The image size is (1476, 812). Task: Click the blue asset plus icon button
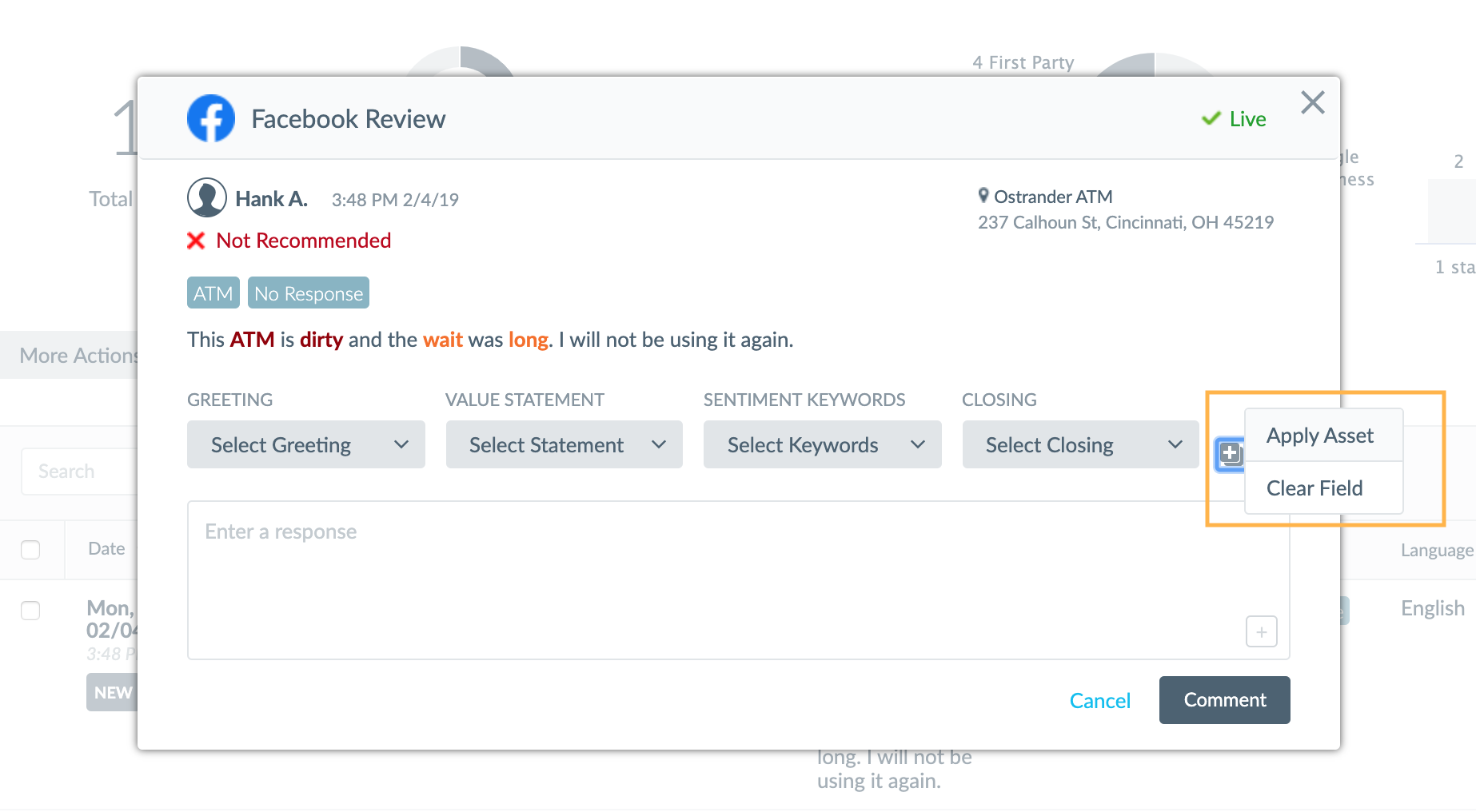(1230, 454)
